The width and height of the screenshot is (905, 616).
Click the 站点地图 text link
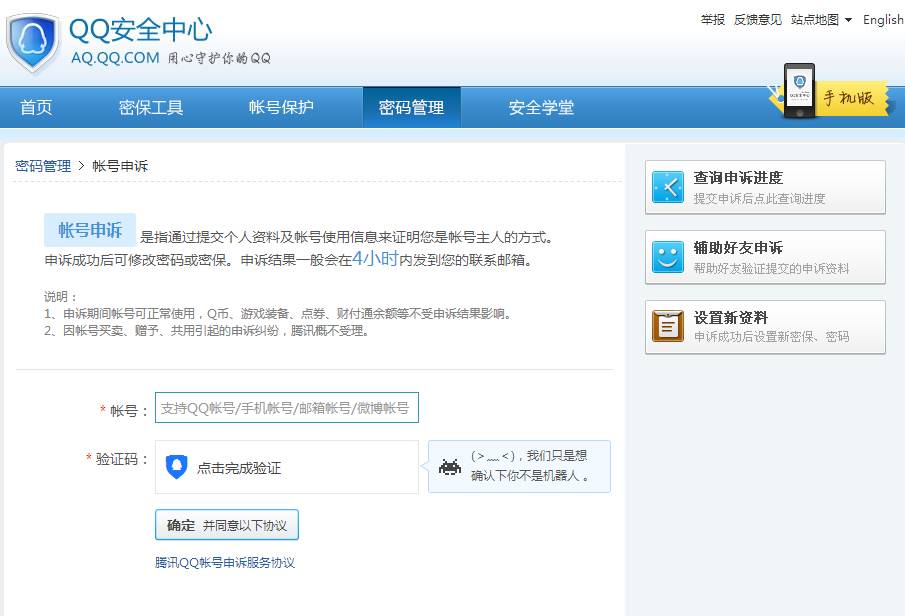(x=815, y=20)
